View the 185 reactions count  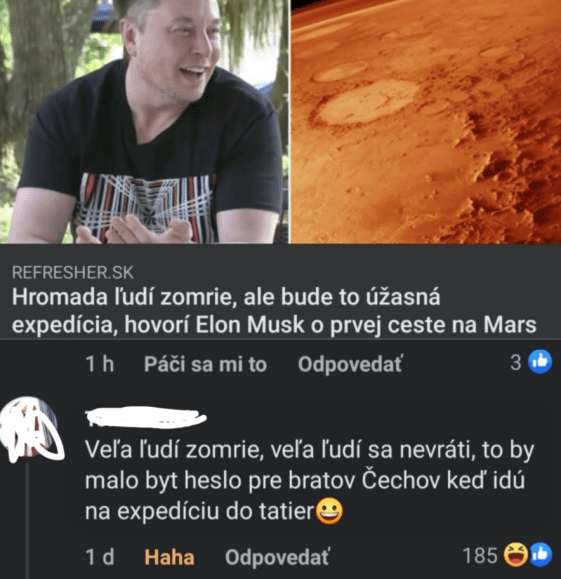[480, 555]
